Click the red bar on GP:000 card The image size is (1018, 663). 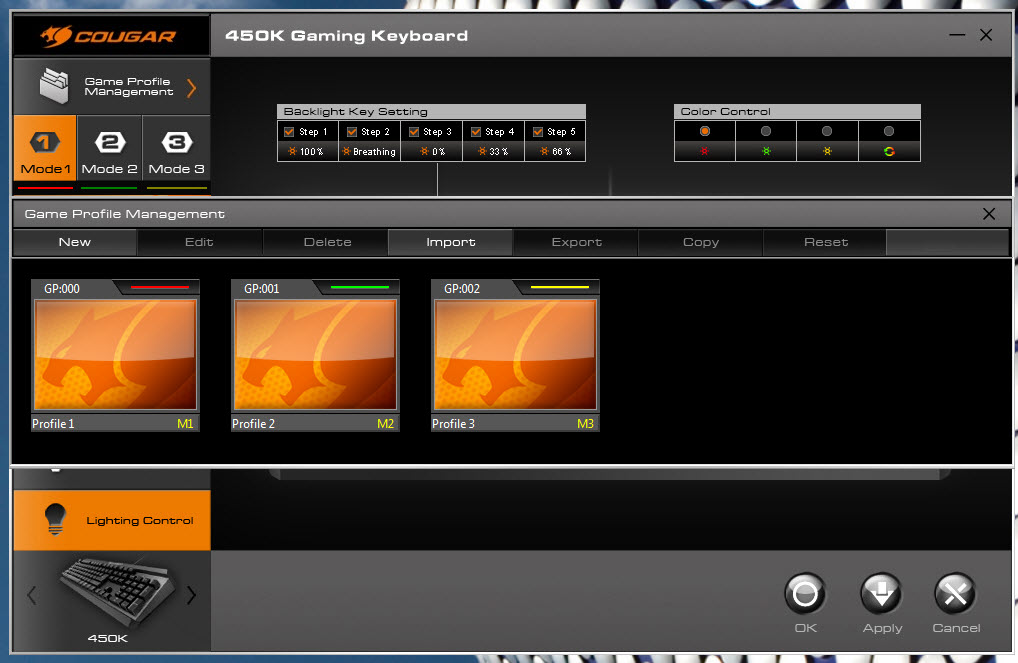pyautogui.click(x=160, y=287)
